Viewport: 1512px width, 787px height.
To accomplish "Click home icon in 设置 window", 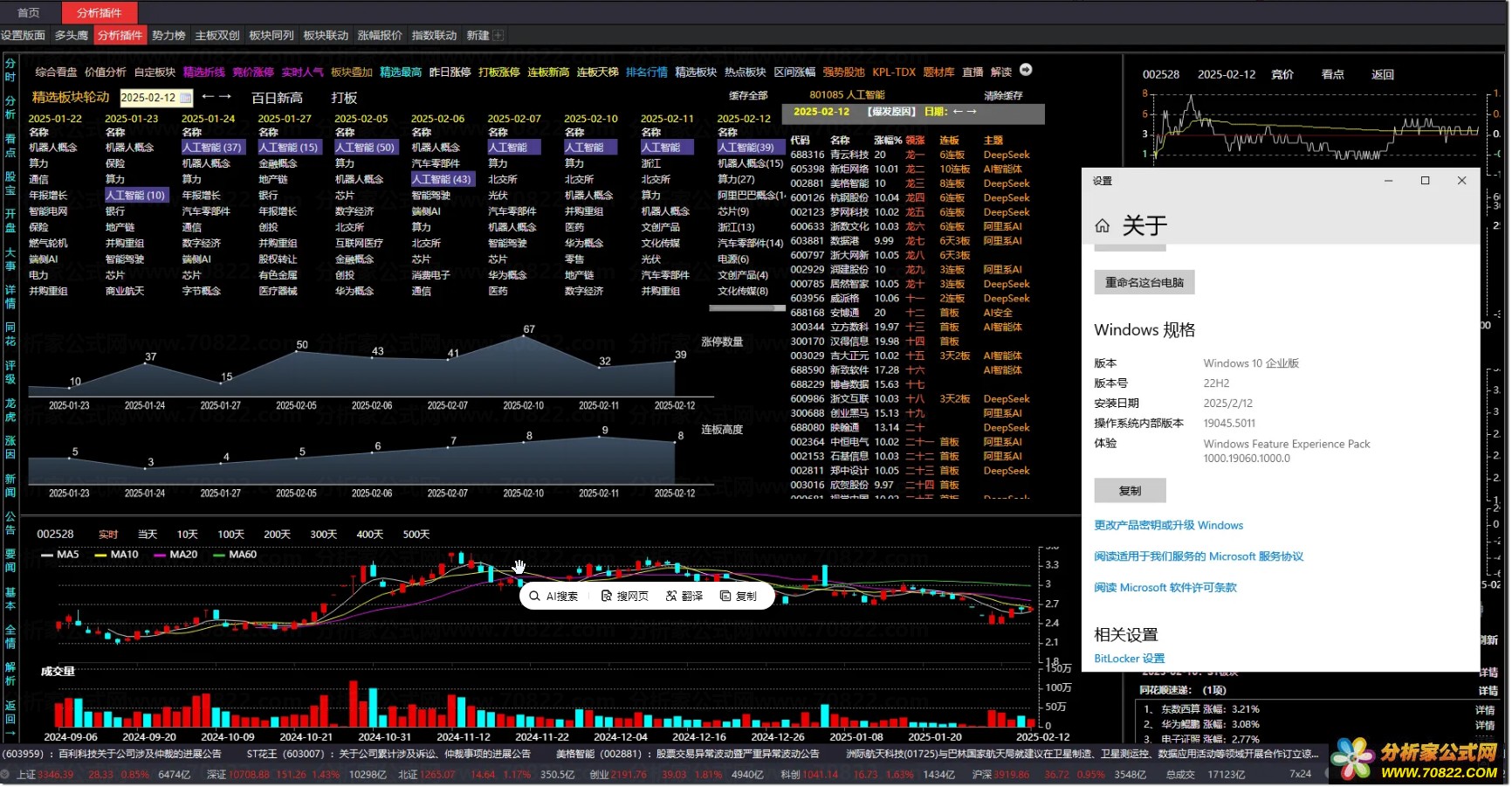I will tap(1103, 226).
